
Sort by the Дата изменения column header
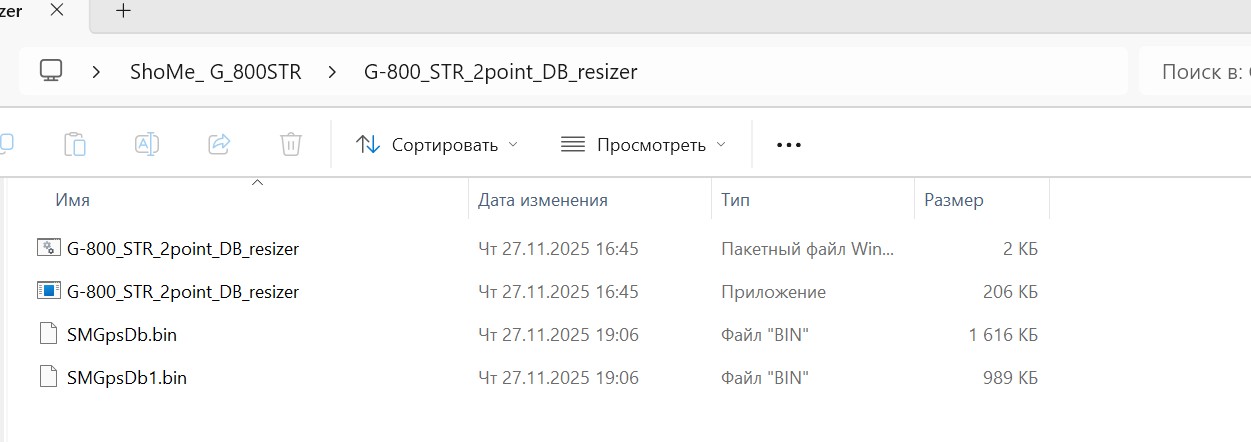pyautogui.click(x=543, y=200)
